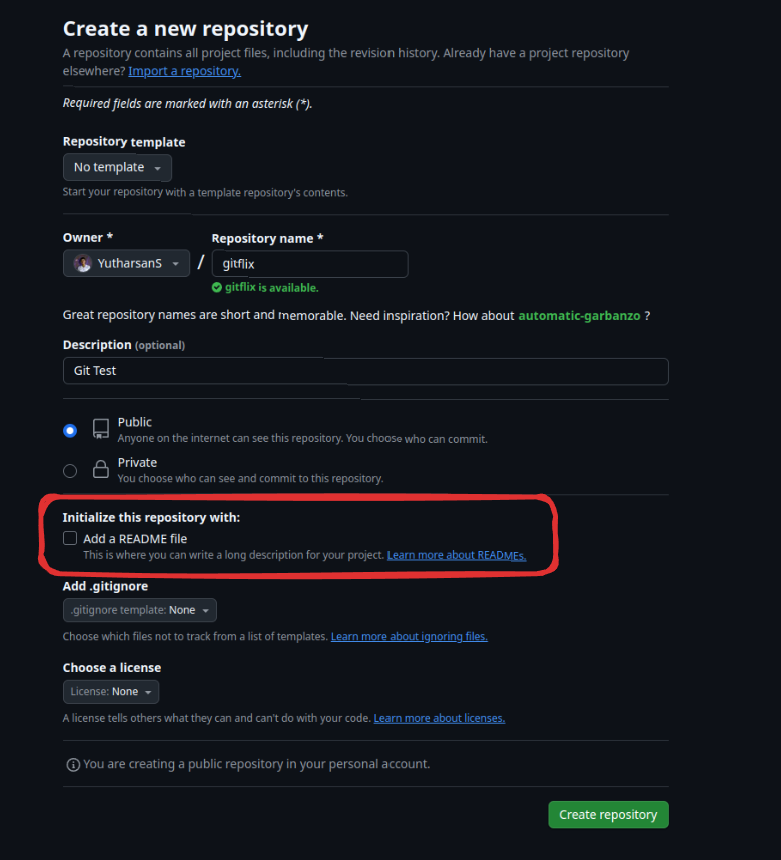Enable the Add a README file checkbox
This screenshot has height=860, width=781.
click(x=70, y=538)
